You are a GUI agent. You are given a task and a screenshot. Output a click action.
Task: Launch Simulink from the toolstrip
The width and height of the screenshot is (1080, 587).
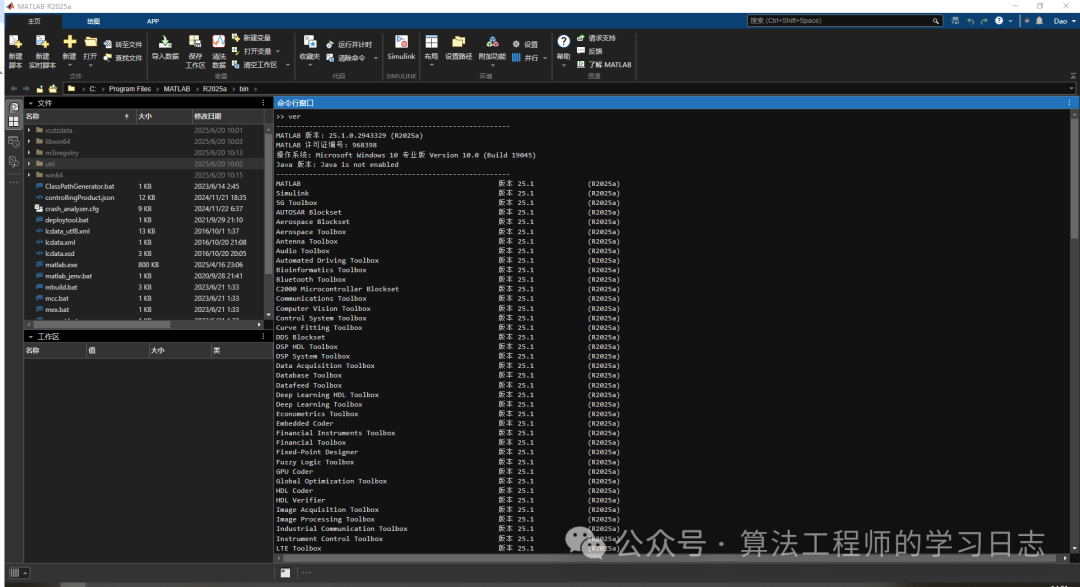point(401,48)
